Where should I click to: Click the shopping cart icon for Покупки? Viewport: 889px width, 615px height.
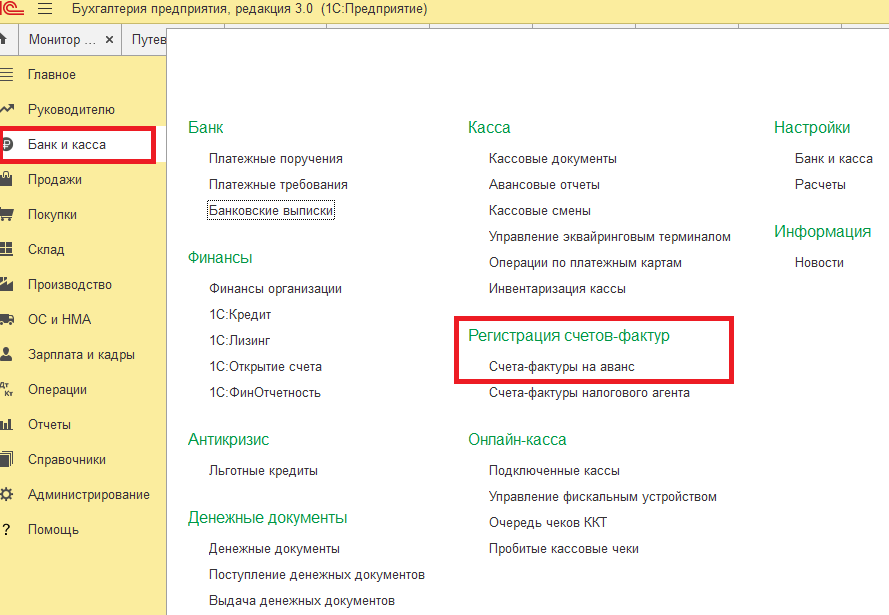(7, 215)
